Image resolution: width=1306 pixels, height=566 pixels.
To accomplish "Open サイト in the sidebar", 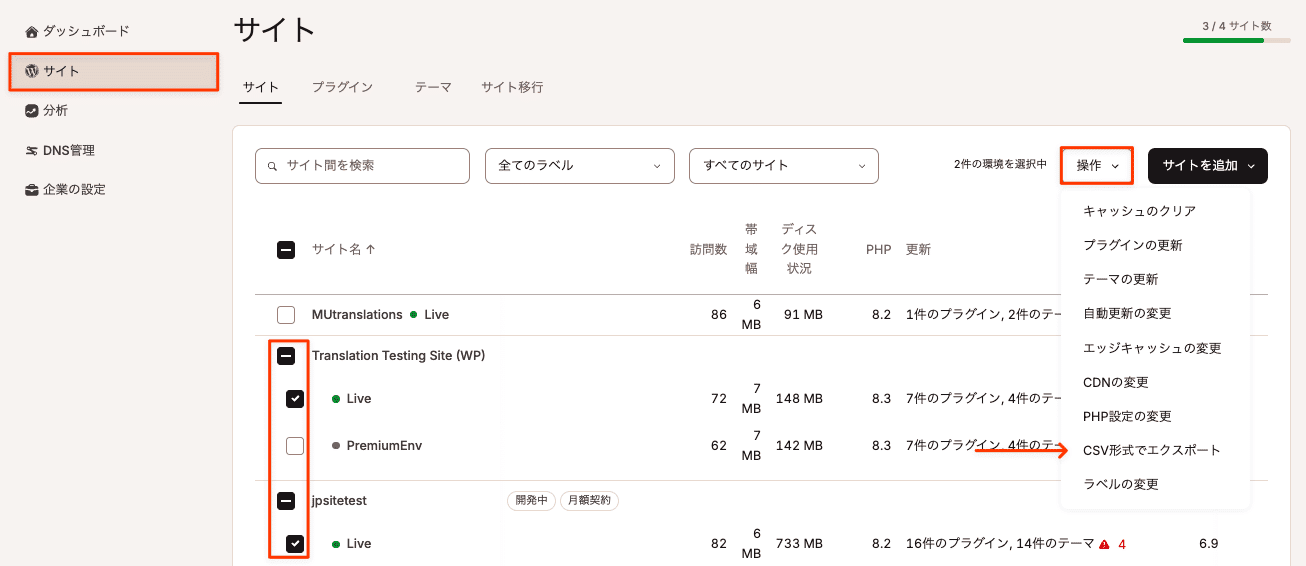I will click(115, 72).
